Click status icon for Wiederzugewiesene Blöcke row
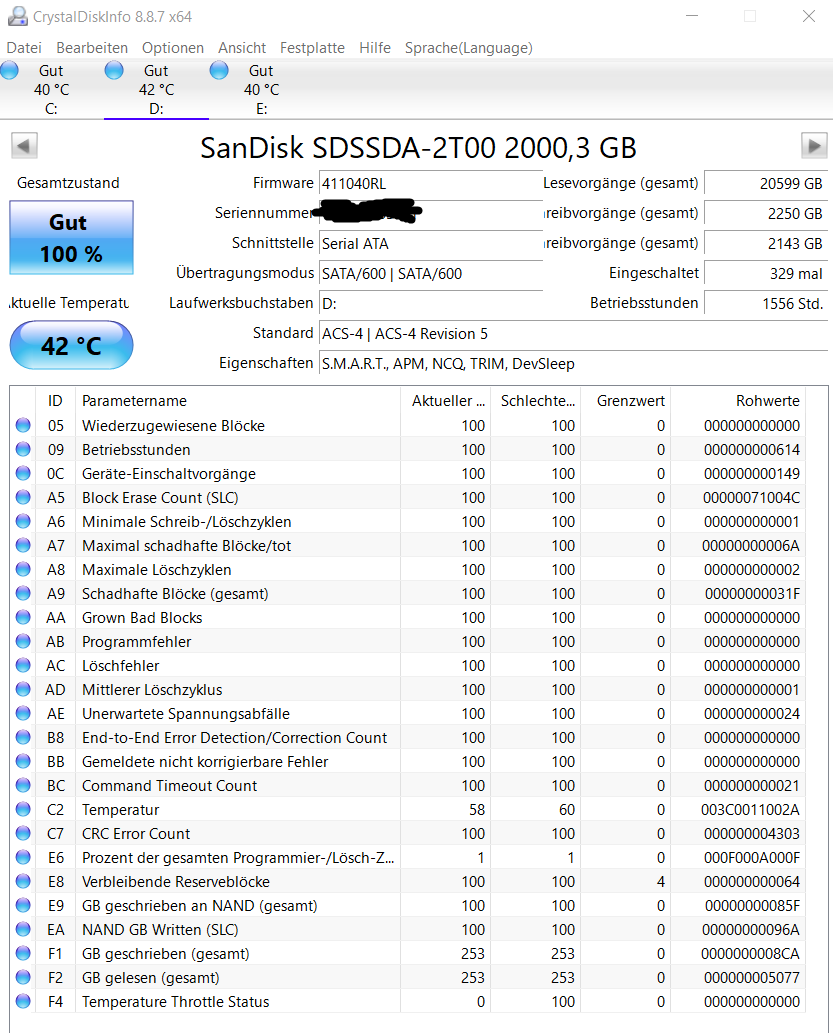The width and height of the screenshot is (833, 1033). 23,425
